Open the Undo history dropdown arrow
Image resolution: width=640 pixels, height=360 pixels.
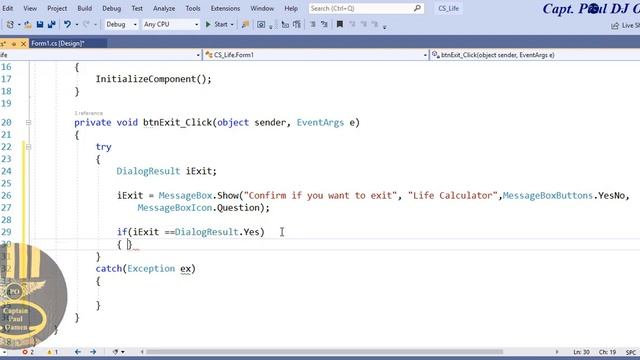click(x=76, y=25)
